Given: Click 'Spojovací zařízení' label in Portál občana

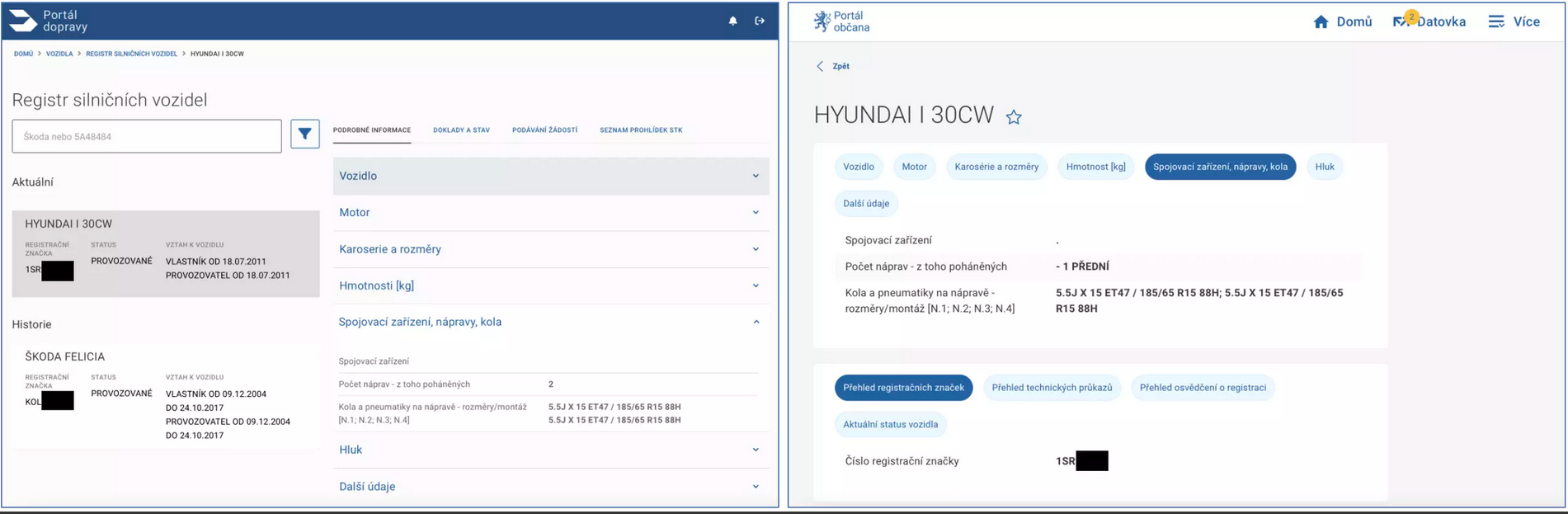Looking at the screenshot, I should (888, 240).
